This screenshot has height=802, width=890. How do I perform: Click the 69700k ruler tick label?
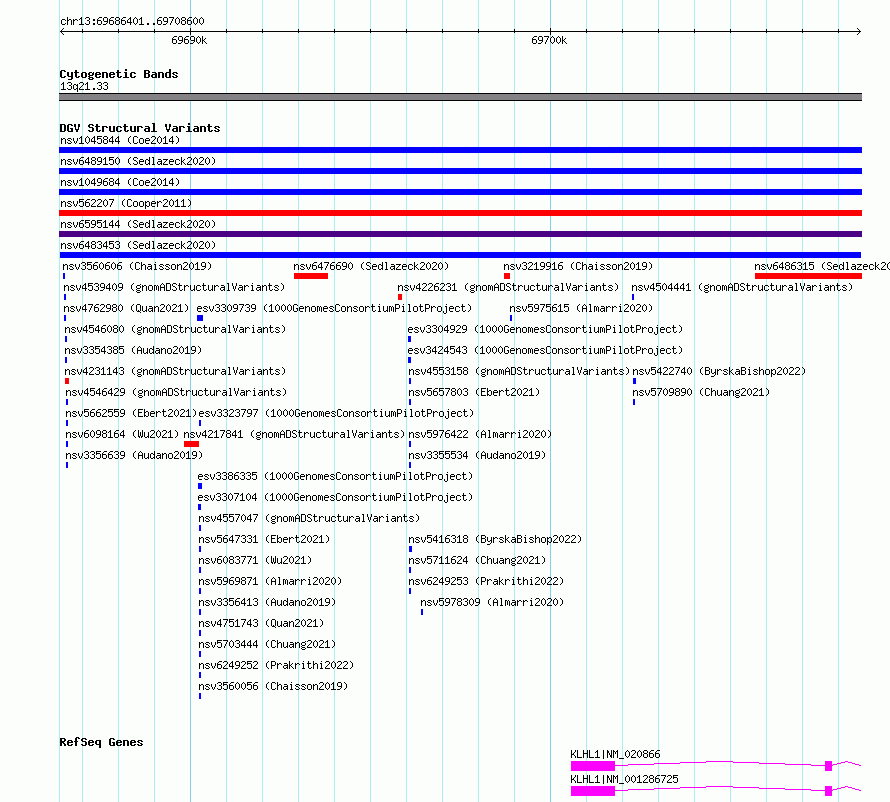click(549, 40)
